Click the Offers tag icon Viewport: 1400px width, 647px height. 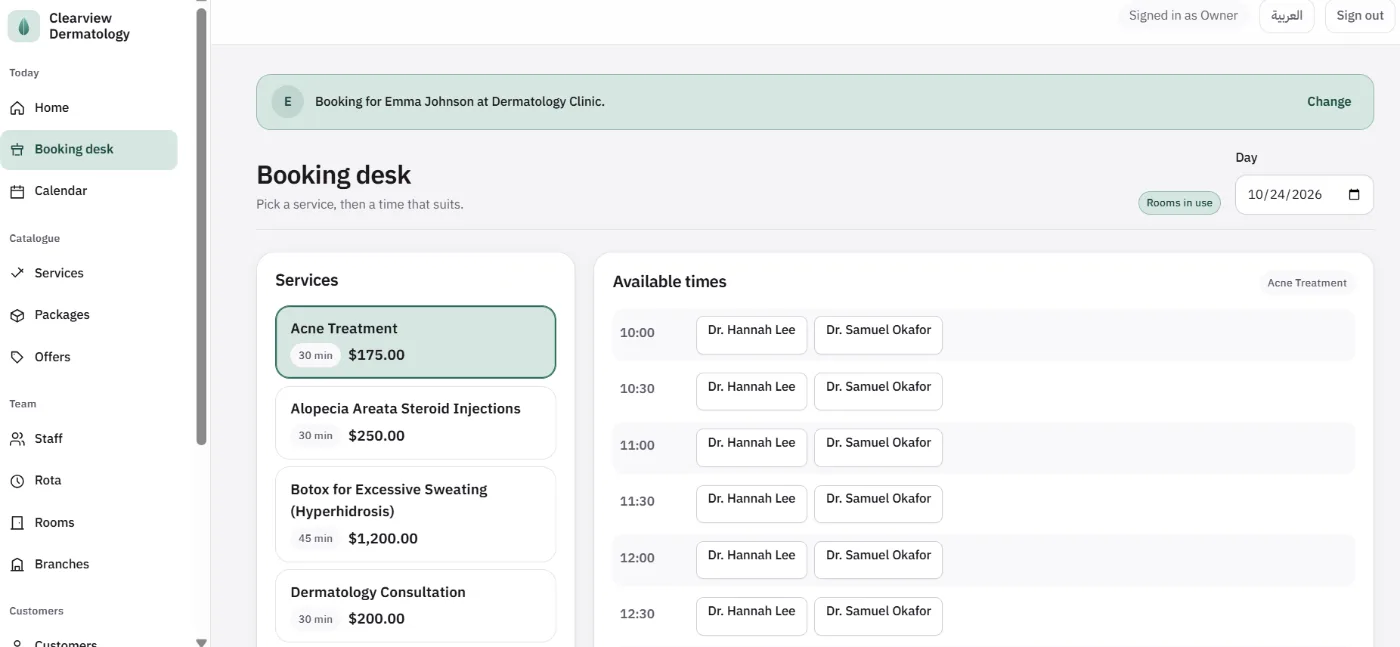[x=17, y=357]
